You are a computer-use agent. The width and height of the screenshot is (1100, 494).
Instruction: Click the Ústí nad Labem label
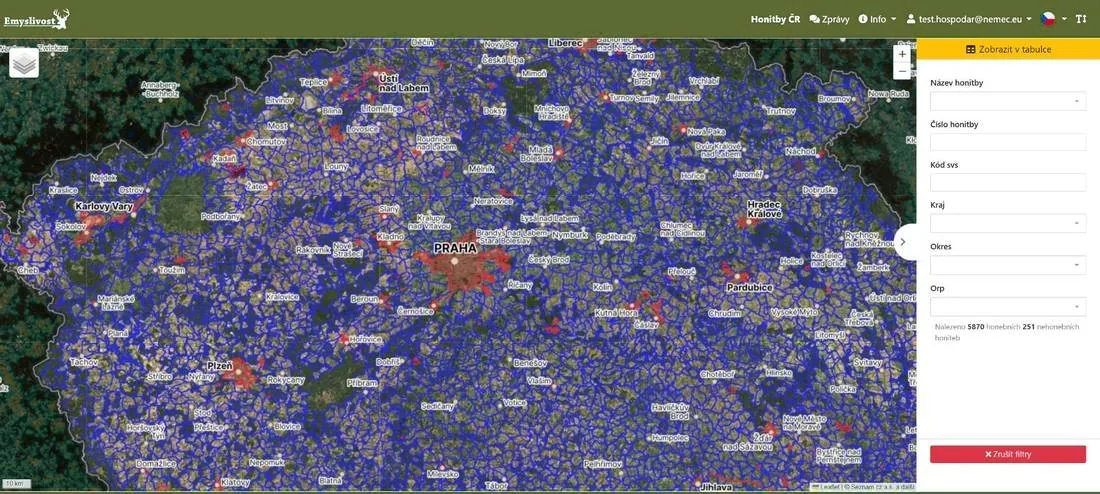coord(403,84)
